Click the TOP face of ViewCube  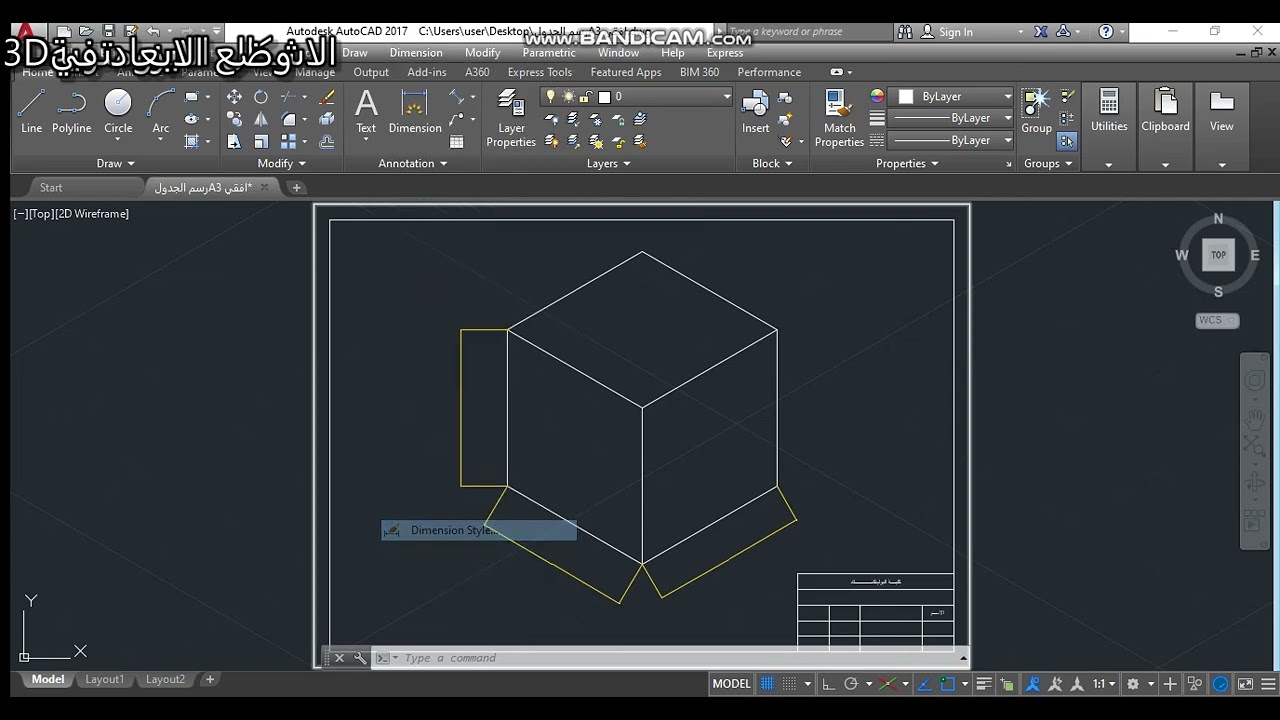point(1218,255)
